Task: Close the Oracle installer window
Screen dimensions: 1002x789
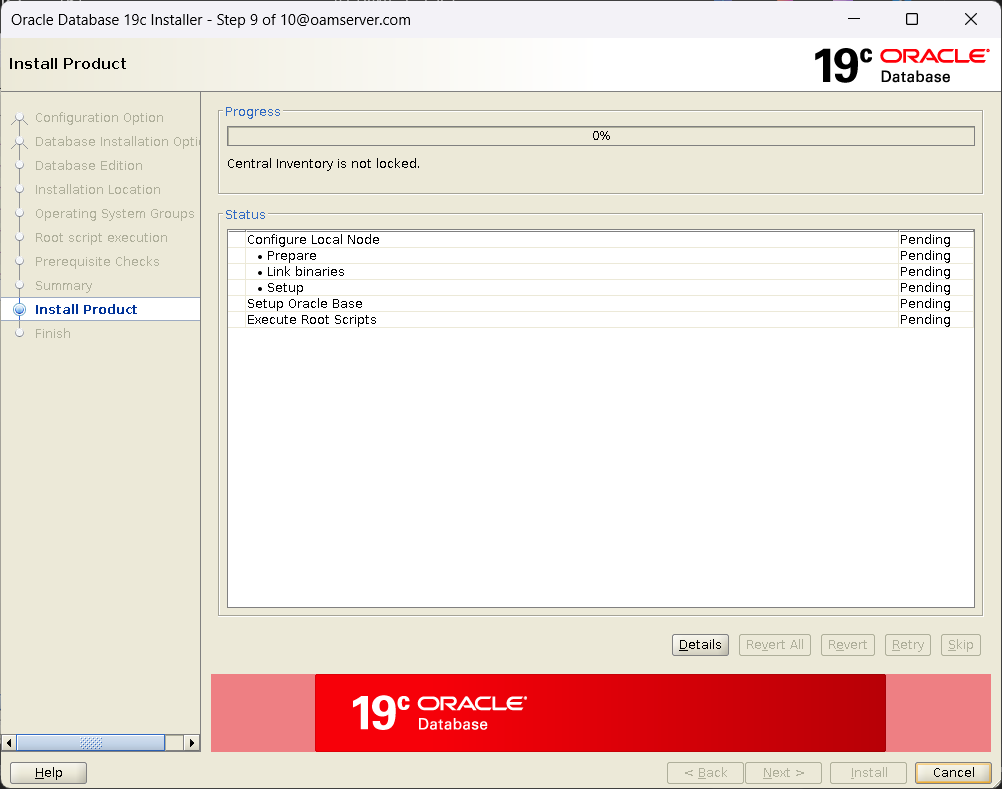Action: tap(970, 19)
